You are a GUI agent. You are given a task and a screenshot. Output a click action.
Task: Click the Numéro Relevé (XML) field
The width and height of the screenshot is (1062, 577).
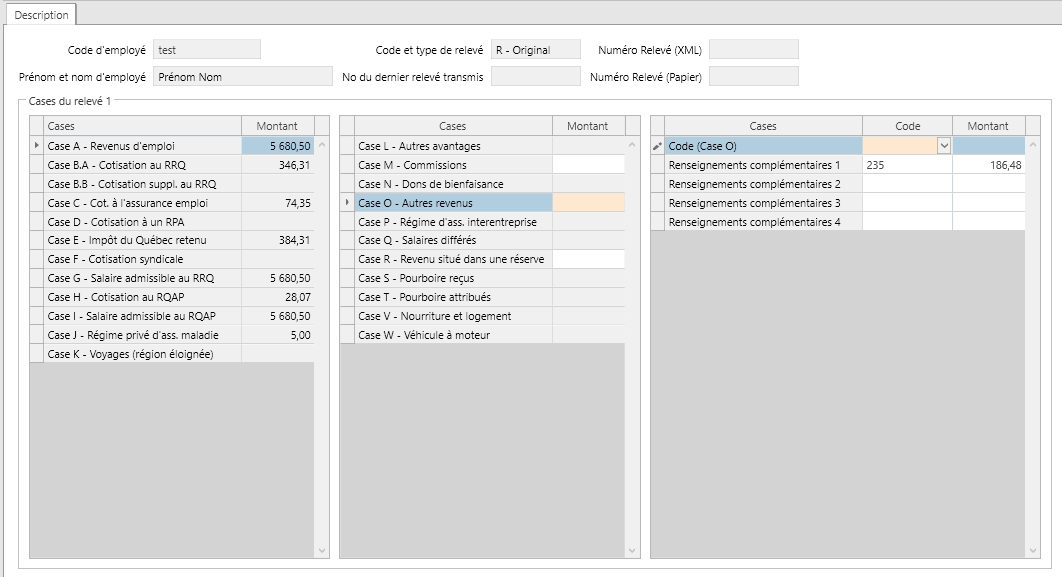(x=754, y=49)
